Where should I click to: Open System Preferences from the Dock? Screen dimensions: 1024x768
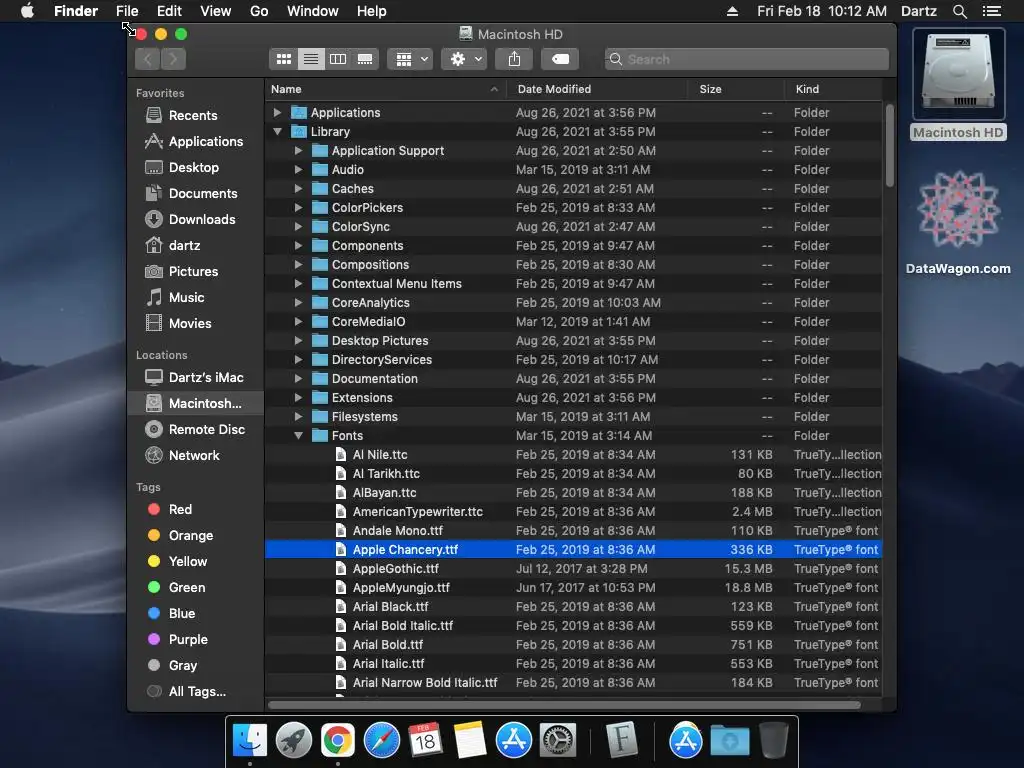pyautogui.click(x=557, y=740)
